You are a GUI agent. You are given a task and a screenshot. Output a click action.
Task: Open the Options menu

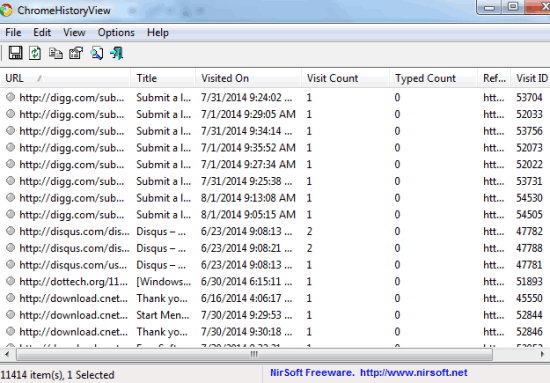coord(116,33)
